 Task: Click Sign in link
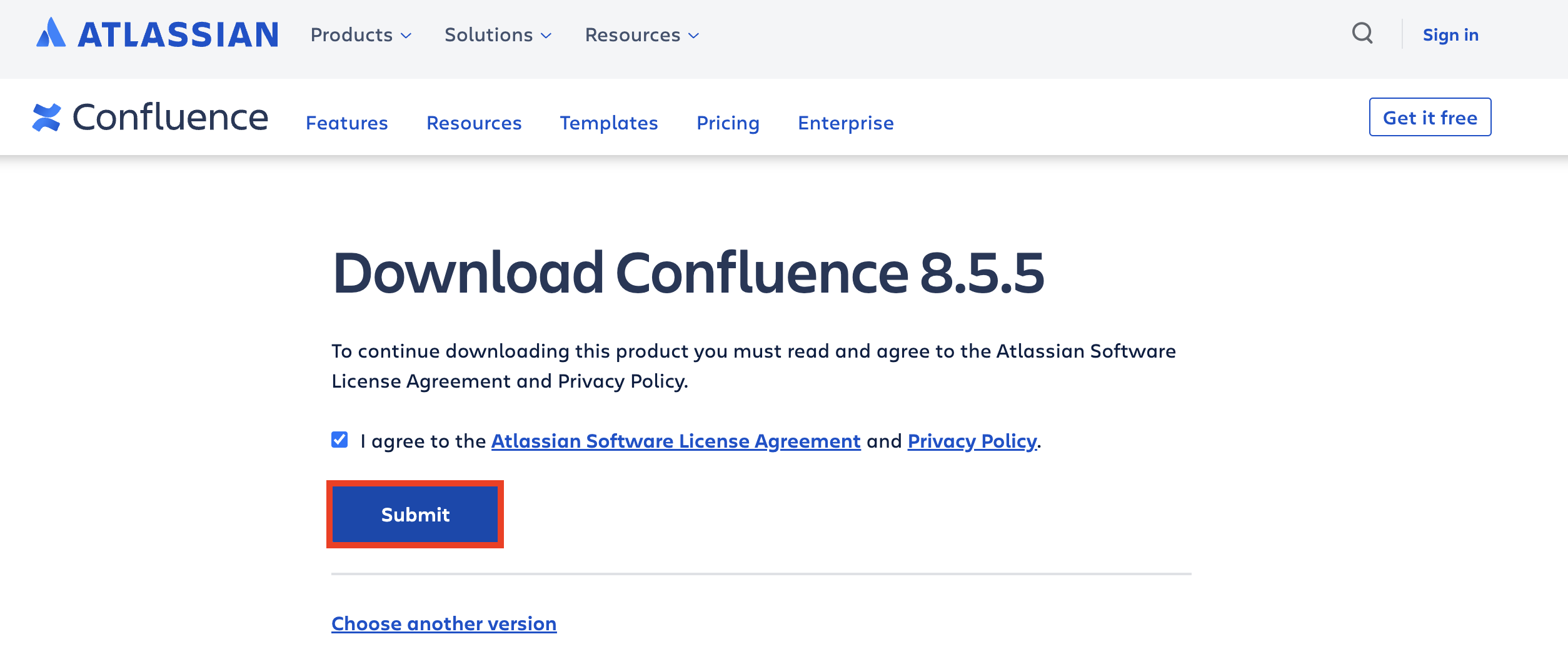1450,35
